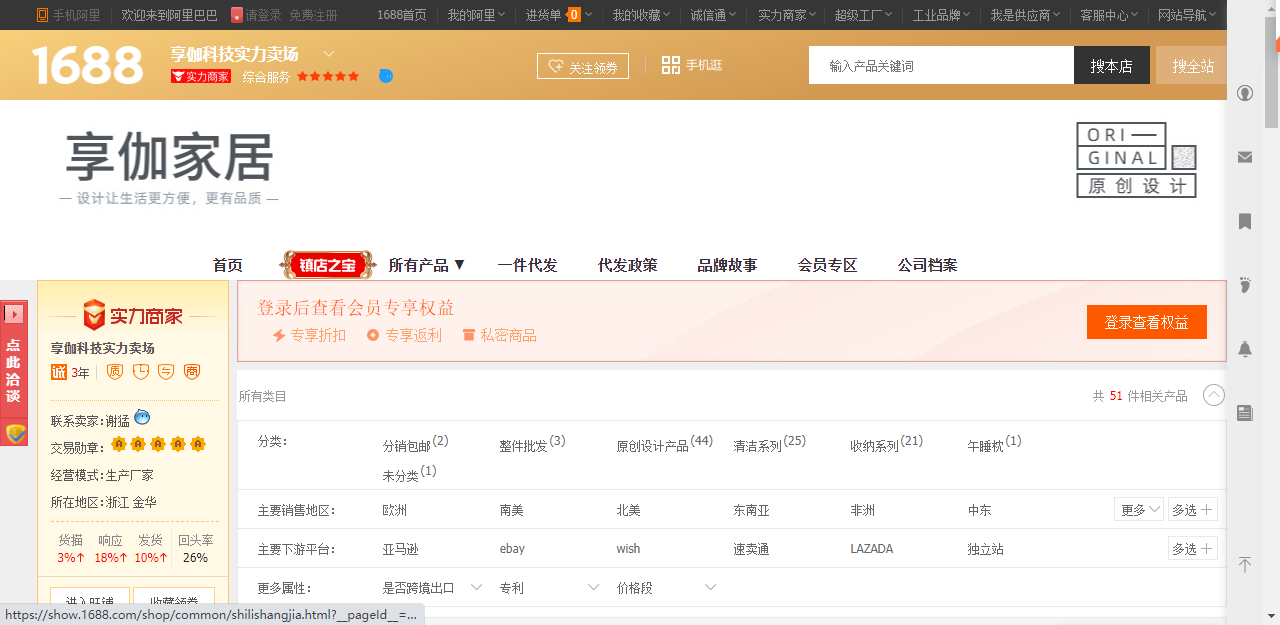
Task: Click the red arrow on 点此洽谈 tab
Action: click(x=14, y=314)
